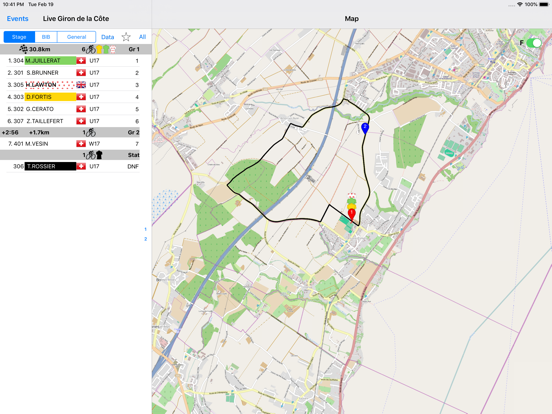The width and height of the screenshot is (552, 414).
Task: Tap the cyclist icon in Stat header
Action: click(91, 155)
